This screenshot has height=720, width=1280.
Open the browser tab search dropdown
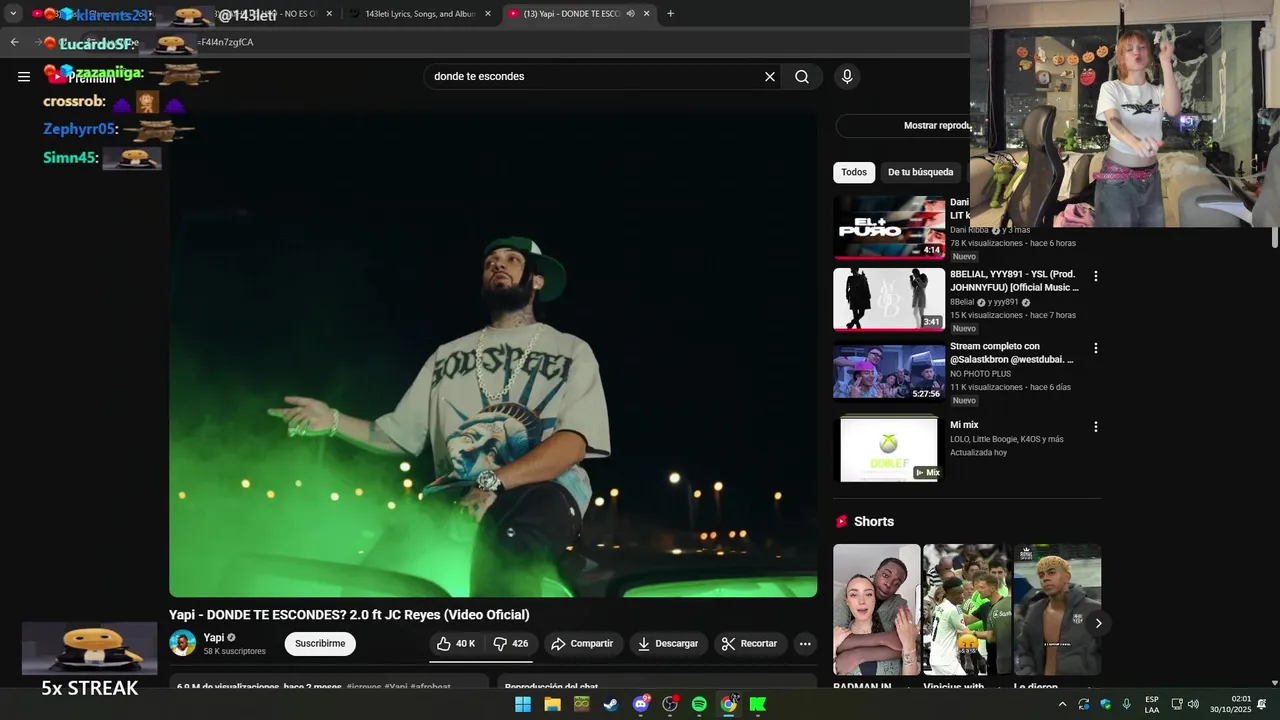tap(13, 14)
